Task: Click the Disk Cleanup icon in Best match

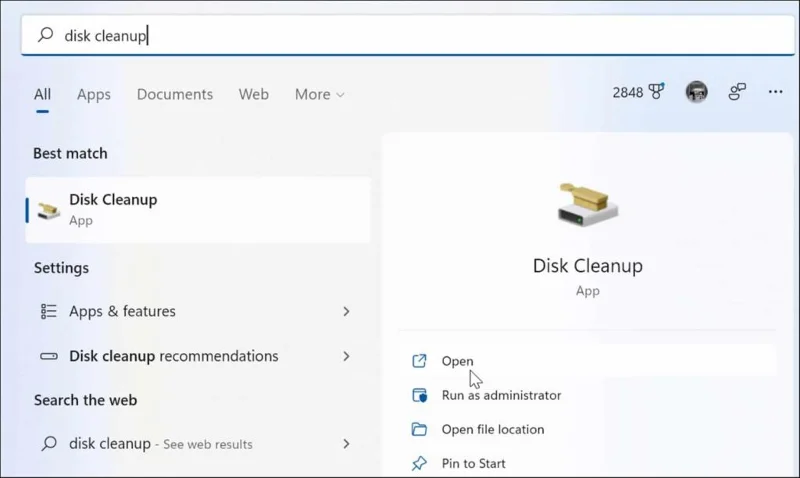Action: pos(48,210)
